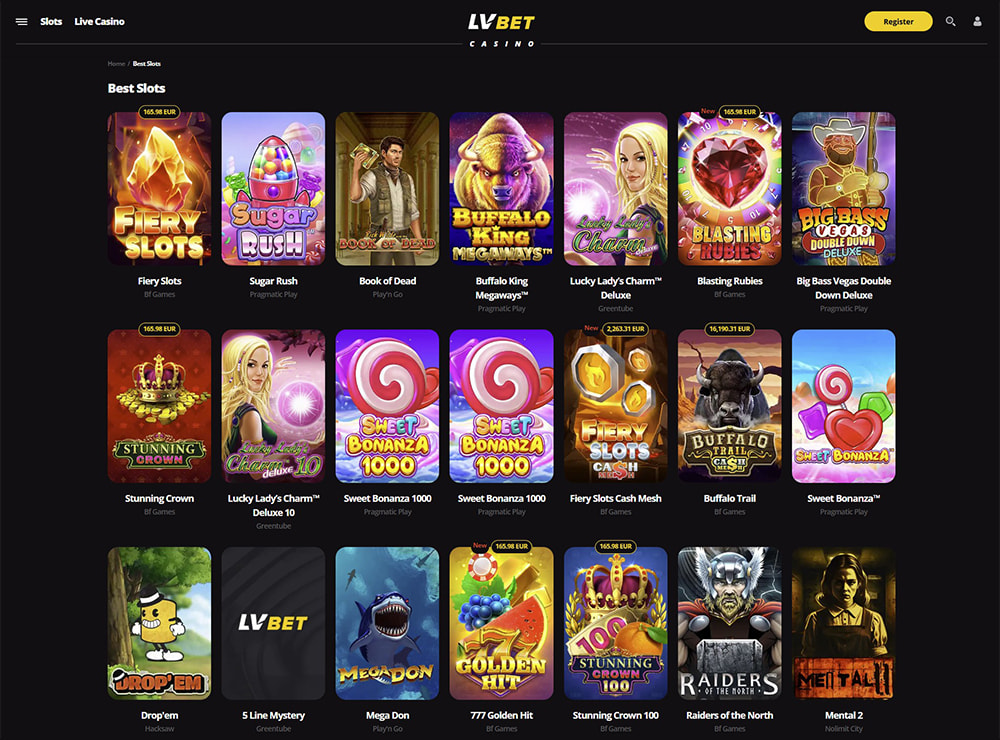Launch the Stunning Crown slot thumbnail
1000x740 pixels.
pos(159,406)
